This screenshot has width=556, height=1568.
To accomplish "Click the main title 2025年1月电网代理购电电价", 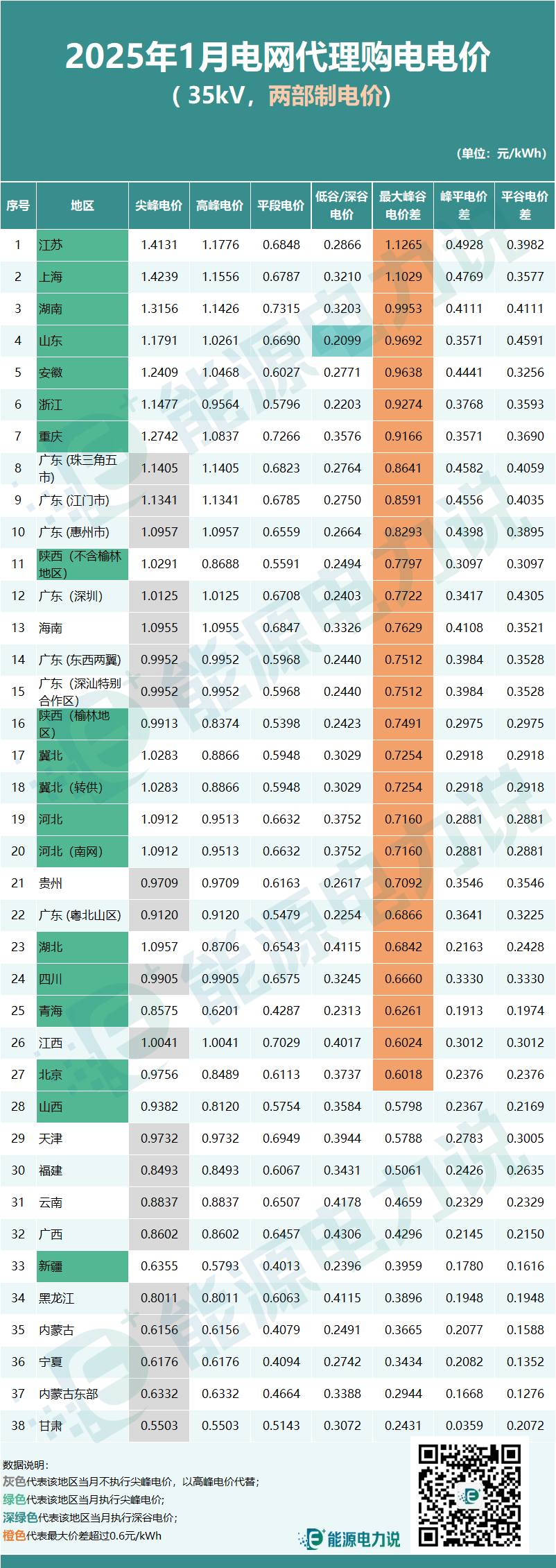I will click(x=278, y=56).
